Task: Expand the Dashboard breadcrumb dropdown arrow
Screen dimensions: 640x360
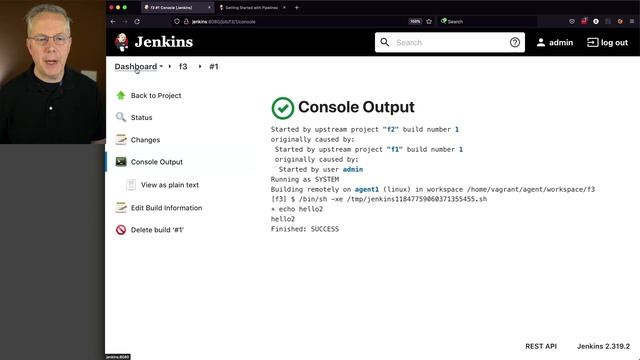Action: point(161,66)
